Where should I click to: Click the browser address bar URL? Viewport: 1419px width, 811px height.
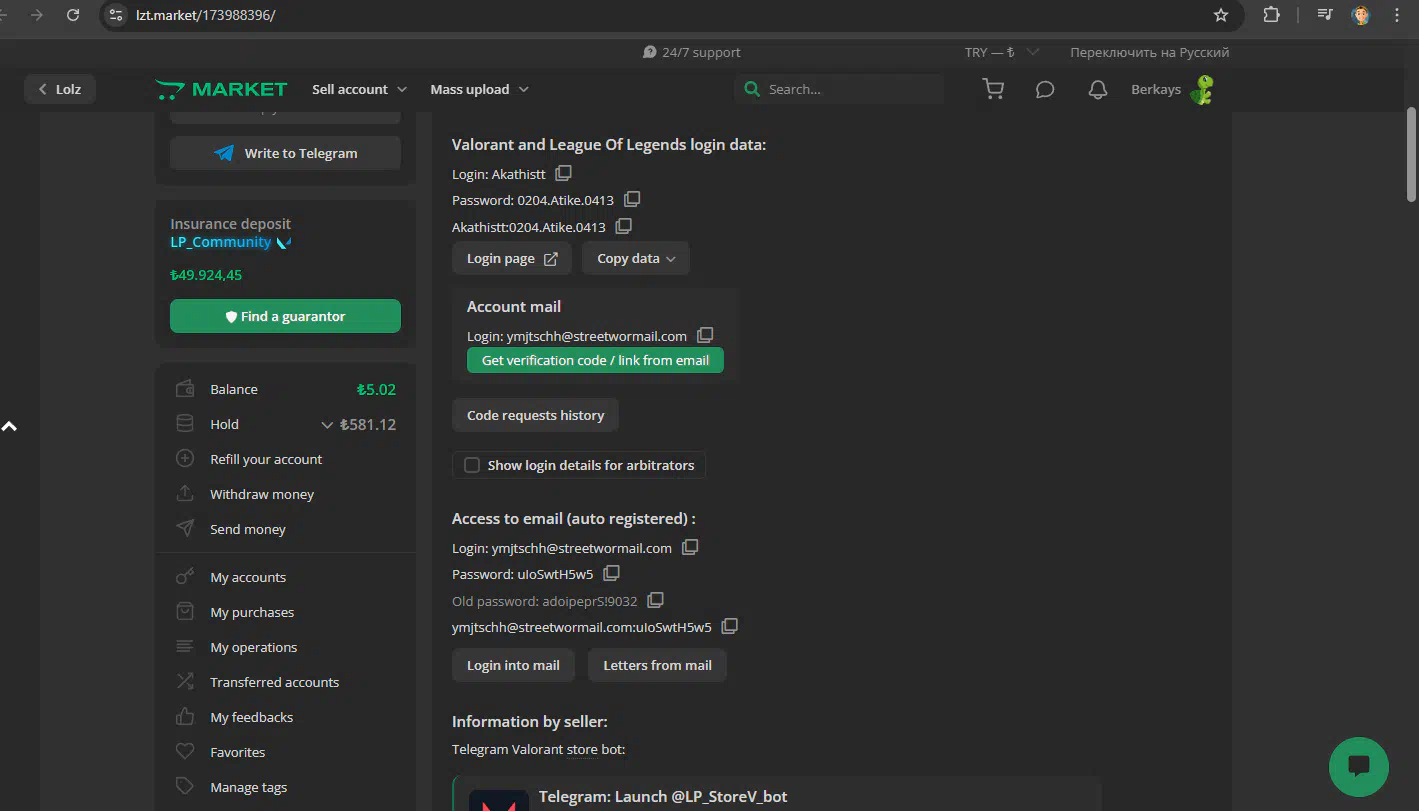pyautogui.click(x=205, y=15)
